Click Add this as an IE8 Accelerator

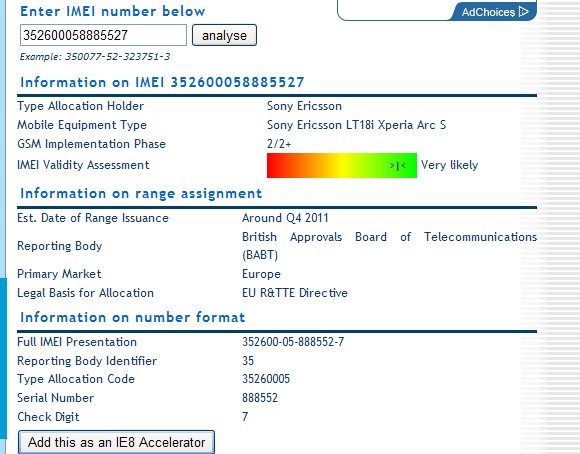coord(116,442)
